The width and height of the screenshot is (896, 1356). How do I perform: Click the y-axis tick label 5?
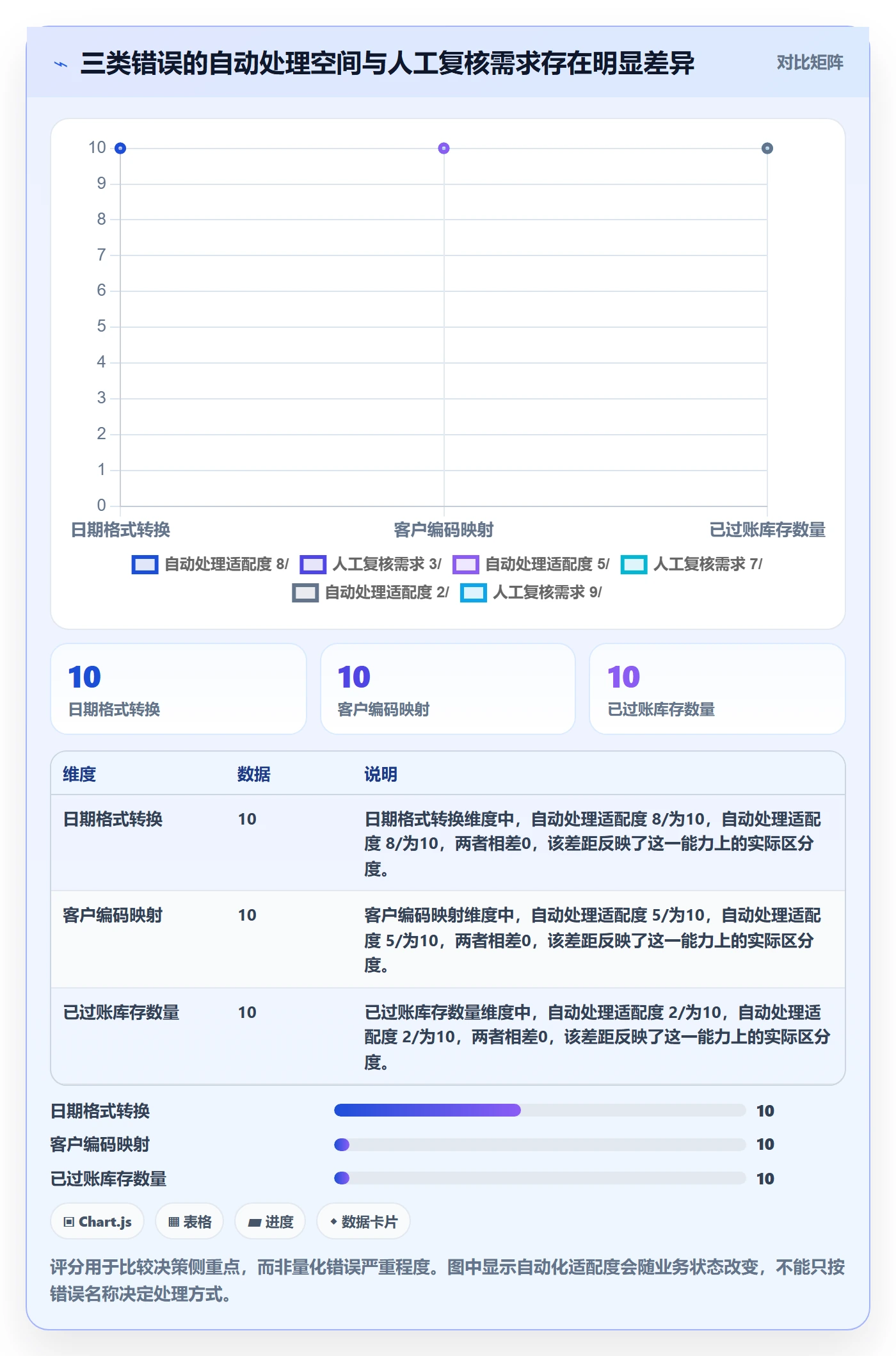point(101,327)
